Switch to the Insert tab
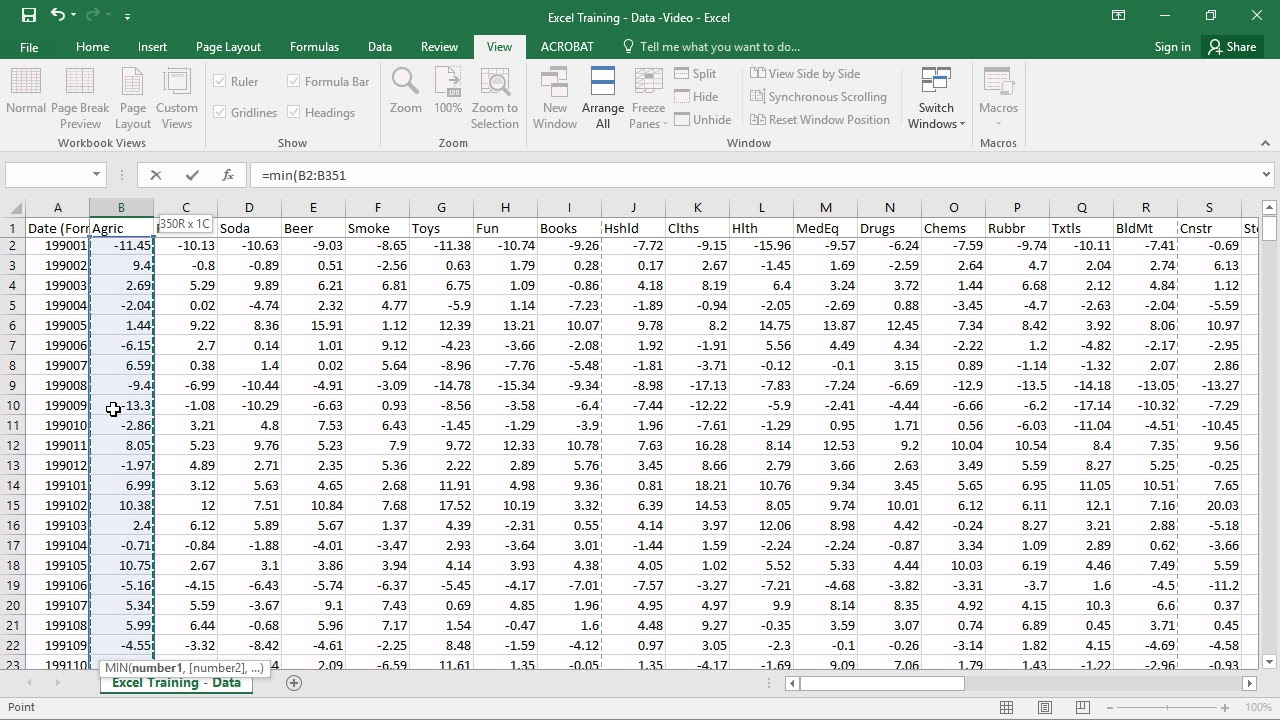This screenshot has height=720, width=1280. pos(152,47)
